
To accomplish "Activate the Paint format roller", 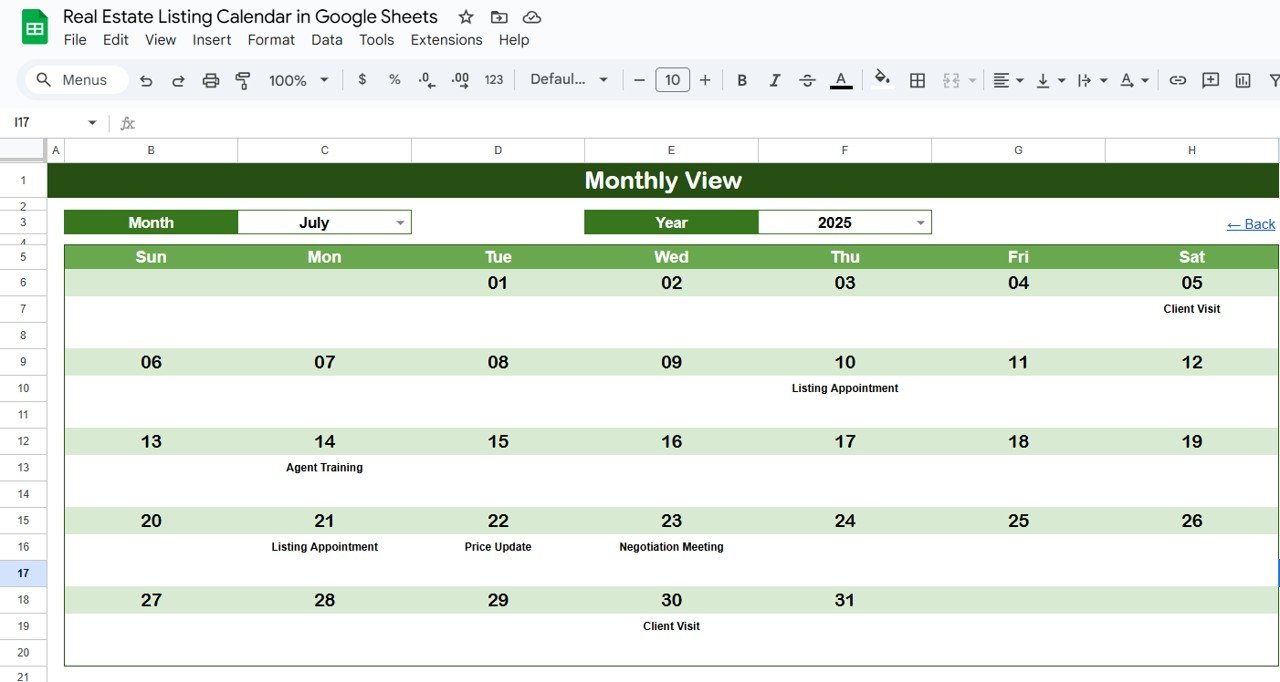I will pyautogui.click(x=242, y=80).
